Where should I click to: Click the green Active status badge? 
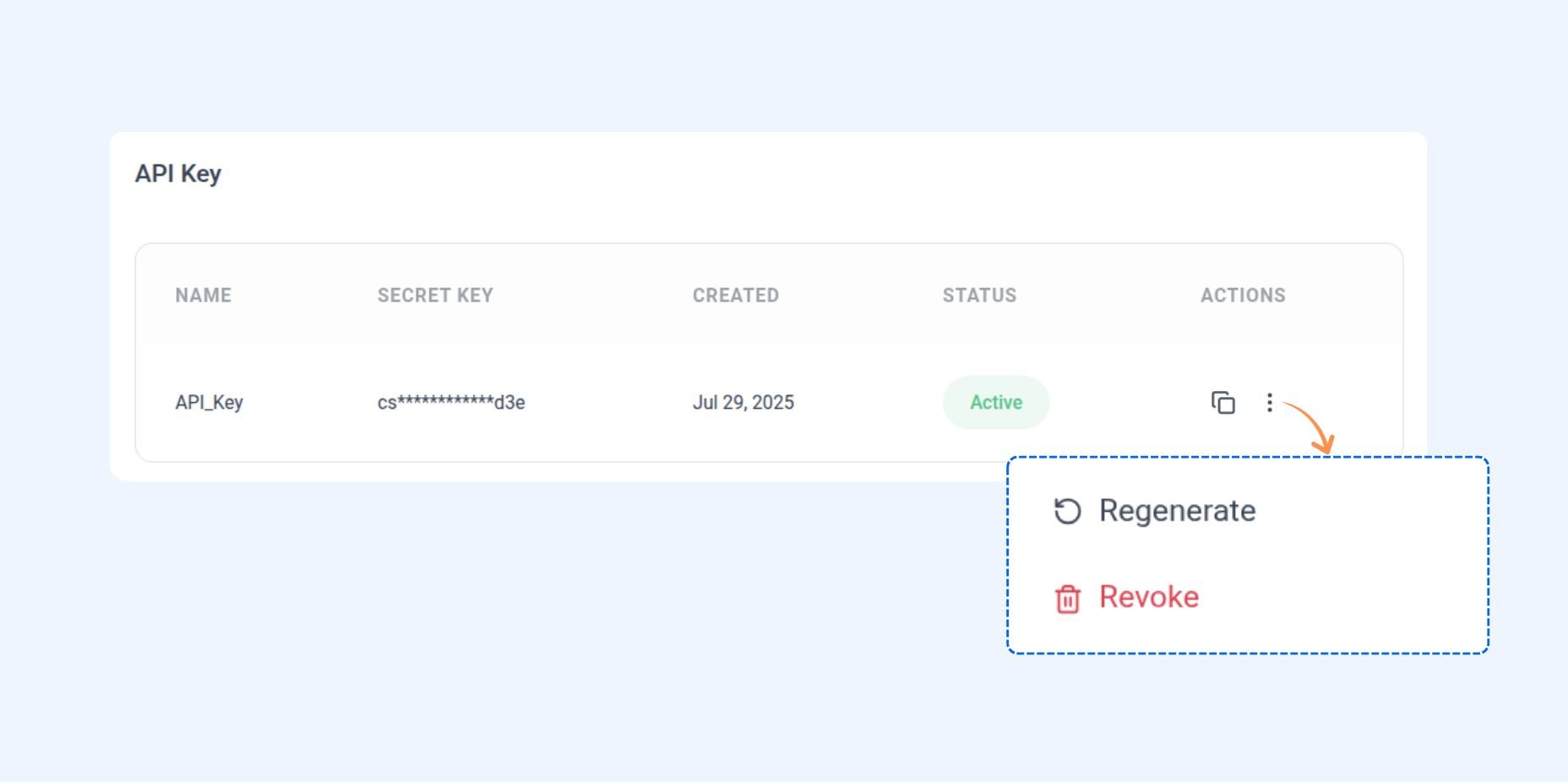tap(996, 403)
